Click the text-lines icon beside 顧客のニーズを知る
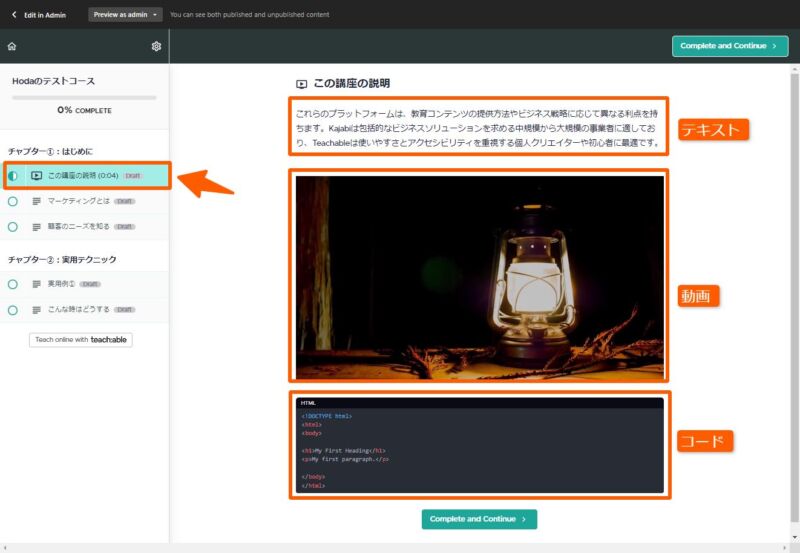Screen dimensions: 800x553 click(36, 227)
